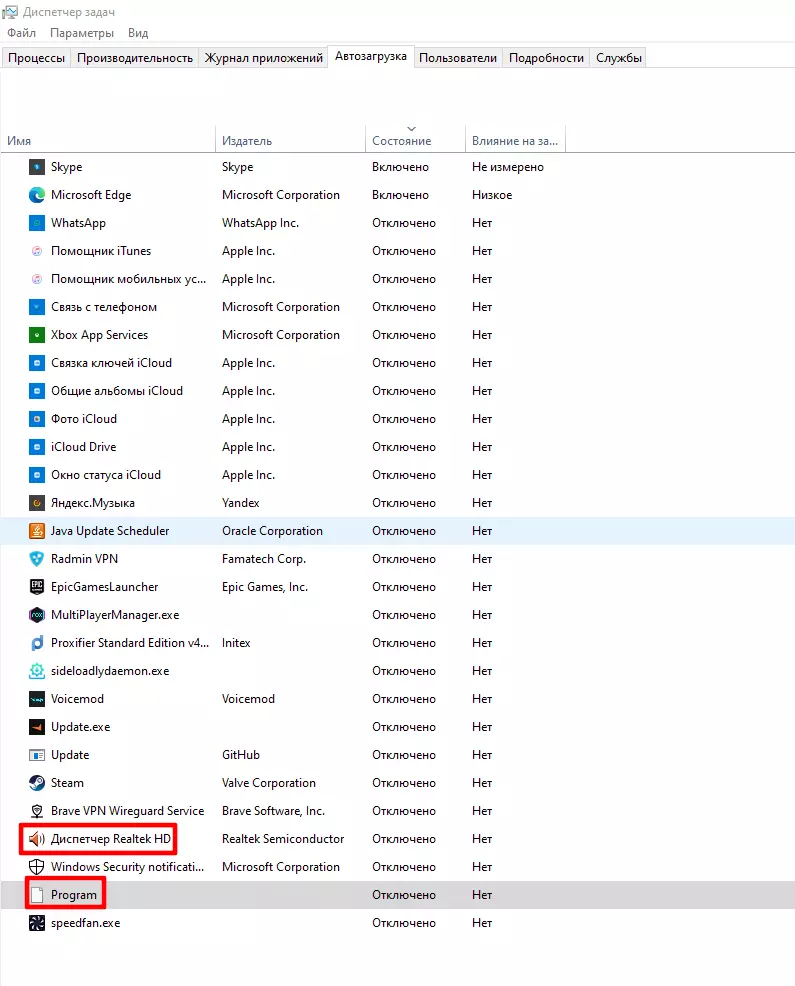Click Отключено status for Steam

tap(404, 783)
